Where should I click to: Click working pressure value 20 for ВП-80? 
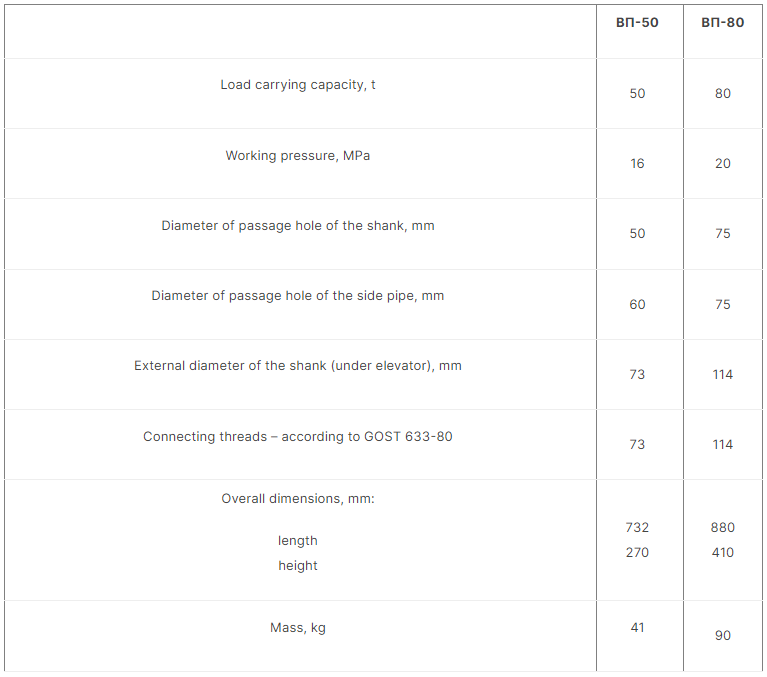point(722,164)
